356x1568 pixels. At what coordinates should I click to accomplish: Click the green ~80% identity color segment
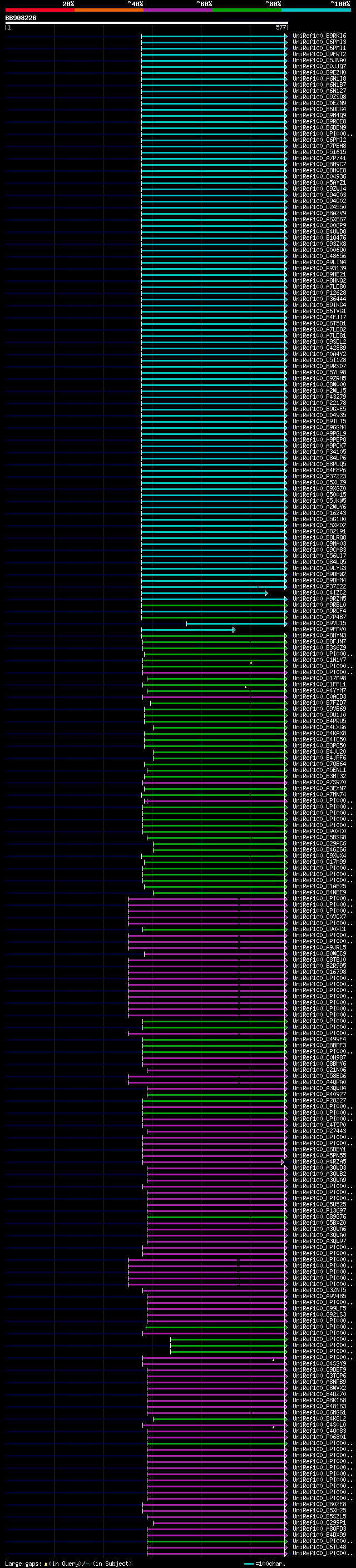[247, 10]
